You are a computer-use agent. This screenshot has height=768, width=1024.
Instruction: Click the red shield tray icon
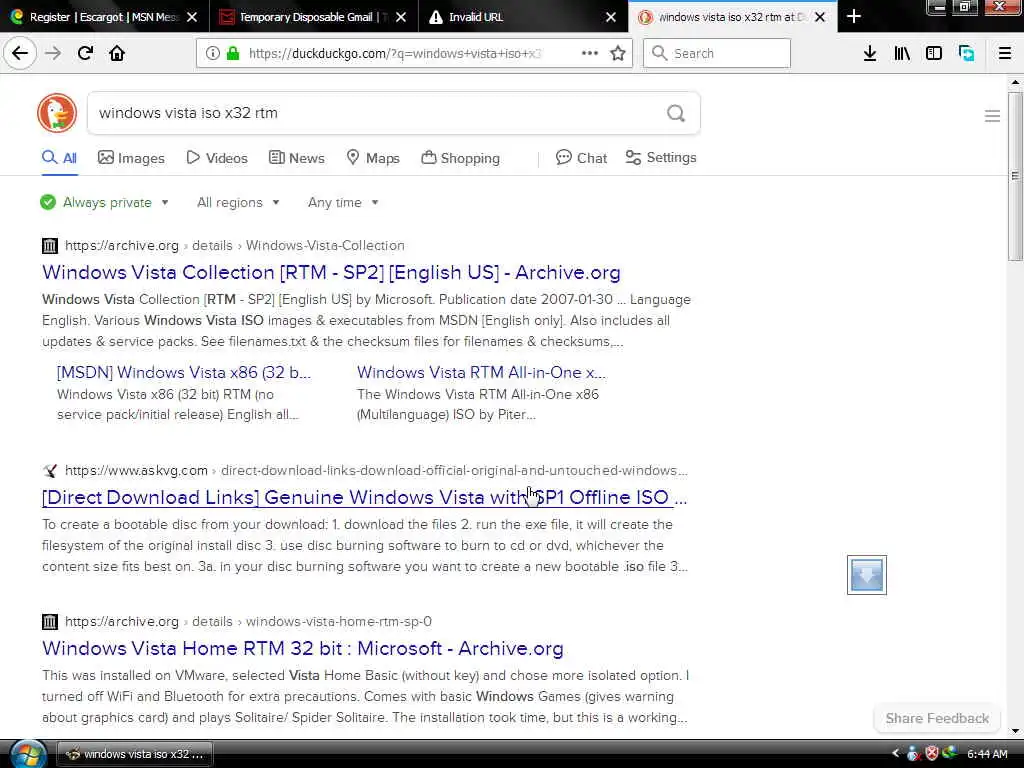click(x=932, y=754)
